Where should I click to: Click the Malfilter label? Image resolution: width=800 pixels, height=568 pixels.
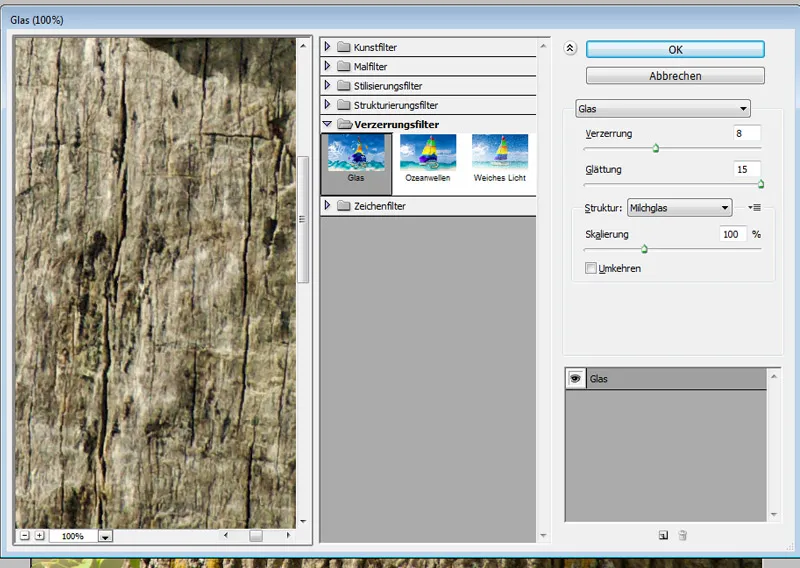[370, 67]
